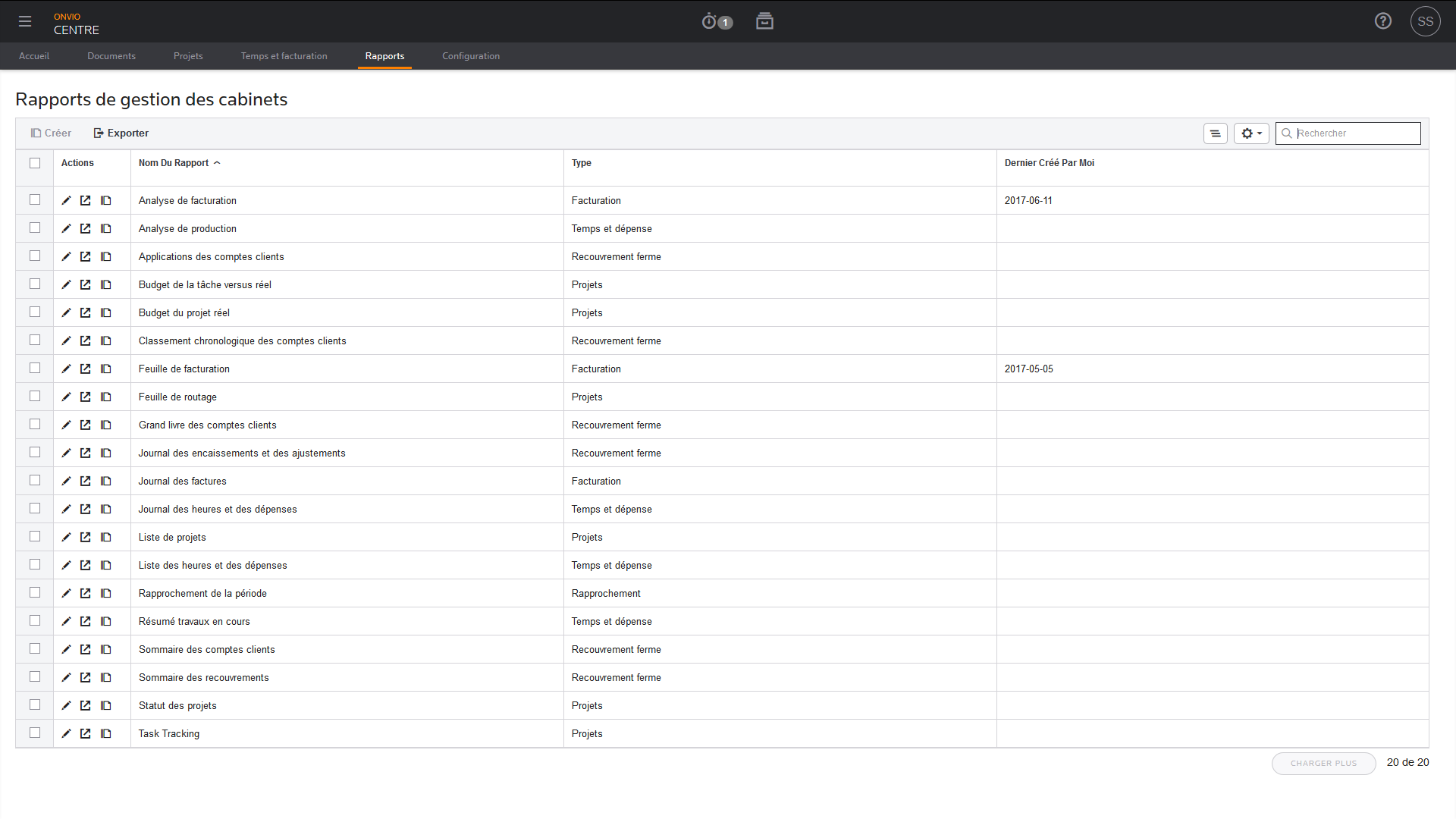Focus the Rechercher search field
The height and width of the screenshot is (819, 1456).
[1348, 133]
